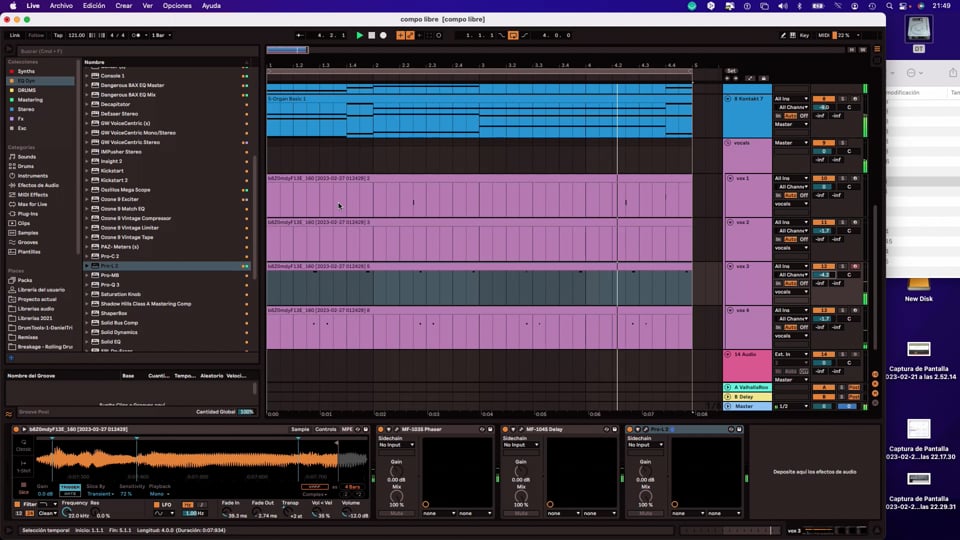Toggle Follow playback button
Image resolution: width=960 pixels, height=540 pixels.
pyautogui.click(x=36, y=36)
